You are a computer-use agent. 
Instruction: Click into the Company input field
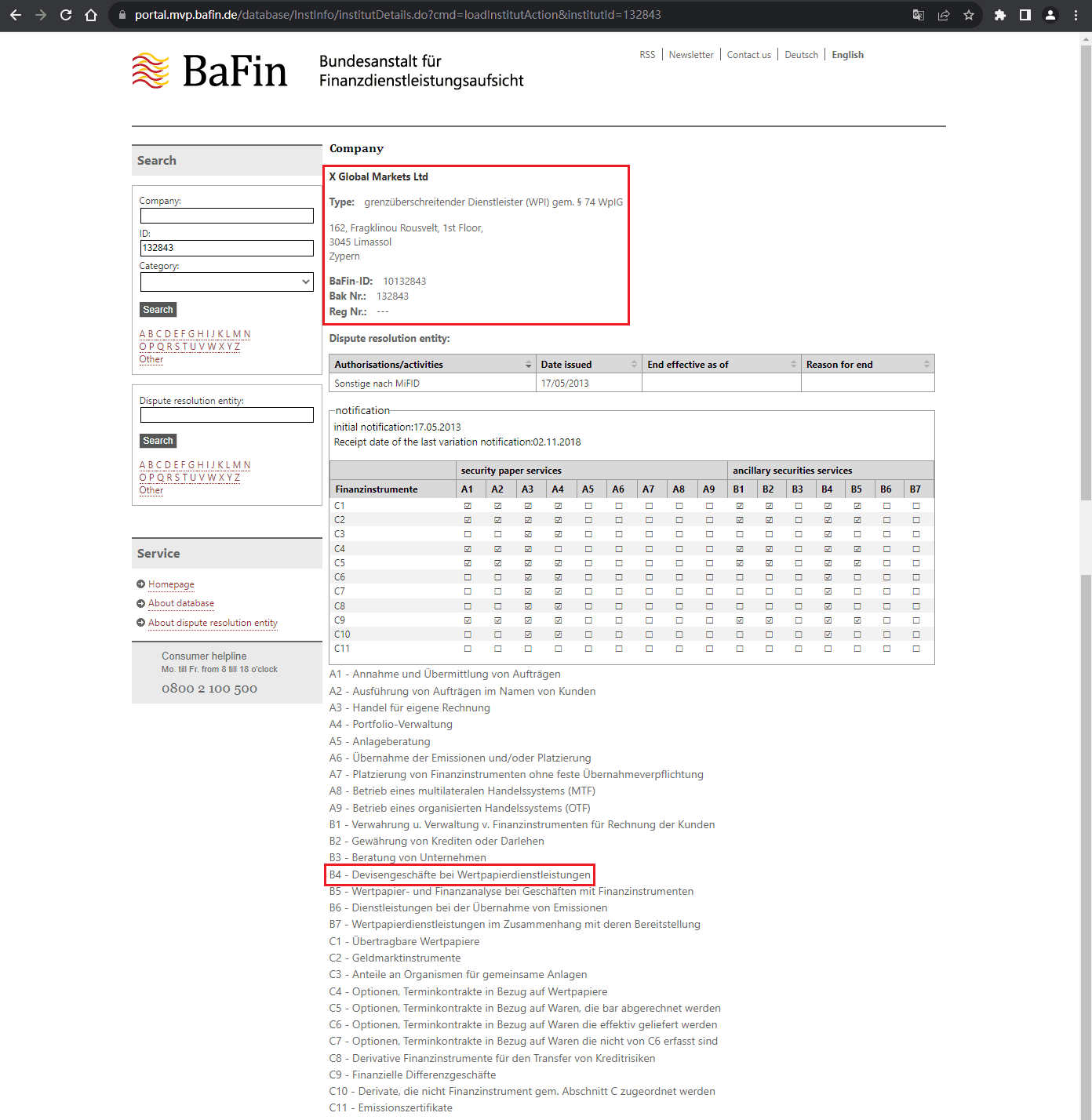pyautogui.click(x=227, y=216)
